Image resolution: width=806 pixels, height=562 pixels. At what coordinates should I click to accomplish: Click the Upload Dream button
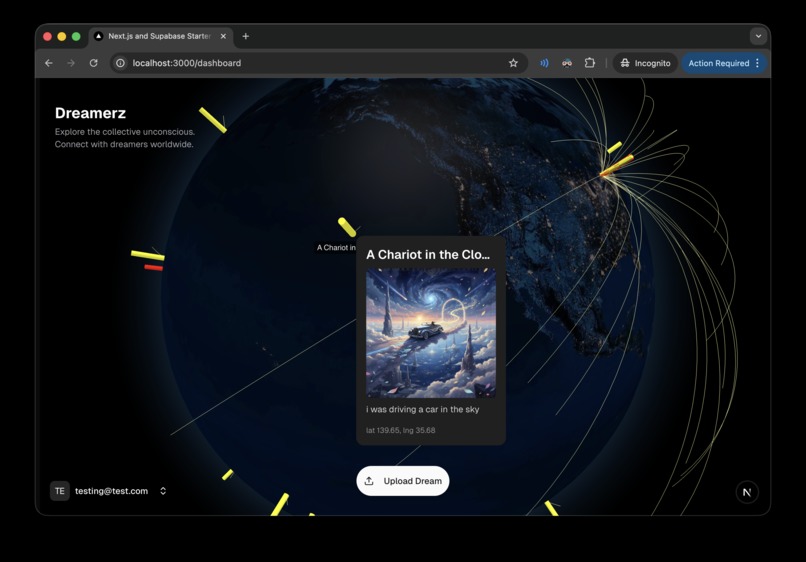pyautogui.click(x=402, y=481)
